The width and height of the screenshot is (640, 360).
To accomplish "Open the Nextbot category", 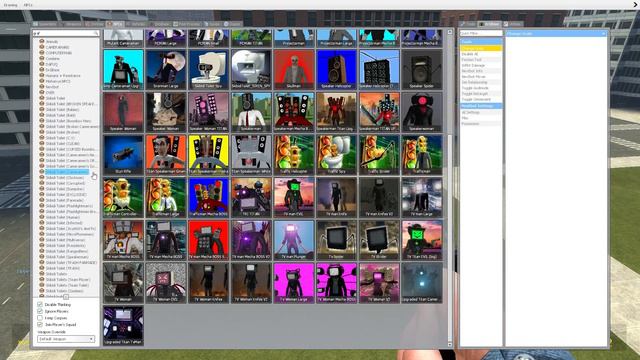I will pos(52,87).
